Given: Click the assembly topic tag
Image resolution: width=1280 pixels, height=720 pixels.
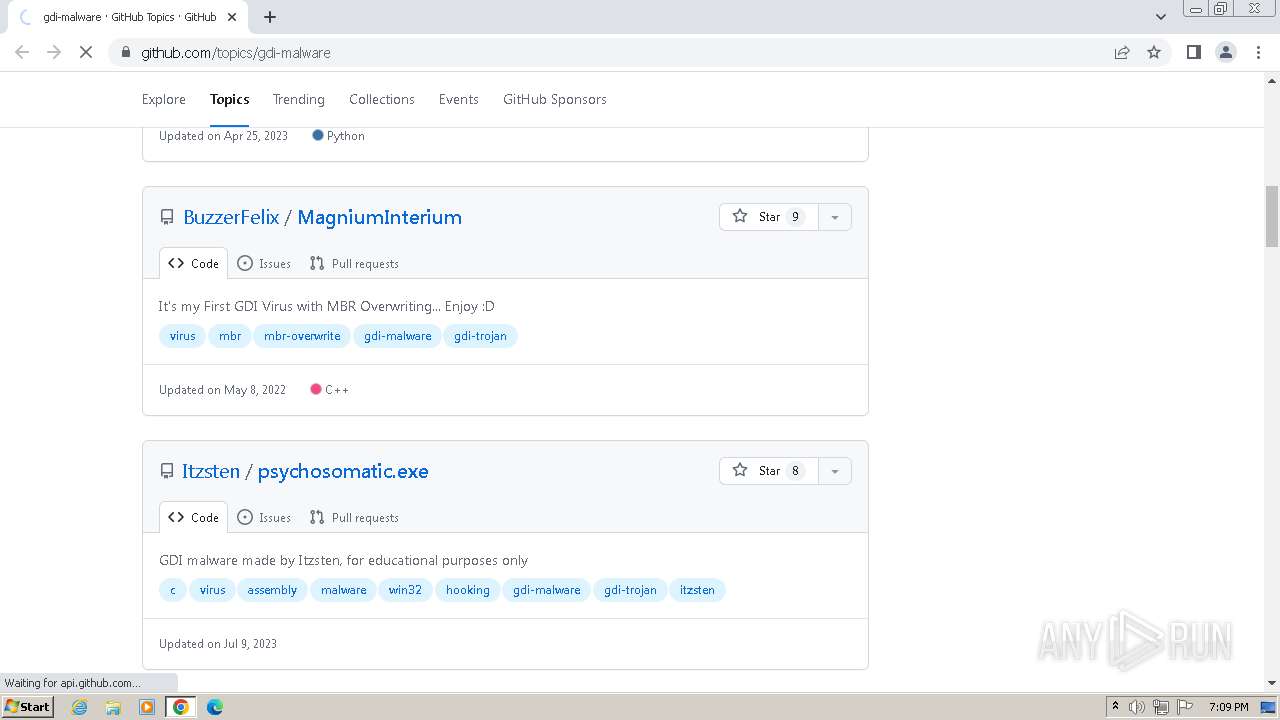Looking at the screenshot, I should click(272, 590).
